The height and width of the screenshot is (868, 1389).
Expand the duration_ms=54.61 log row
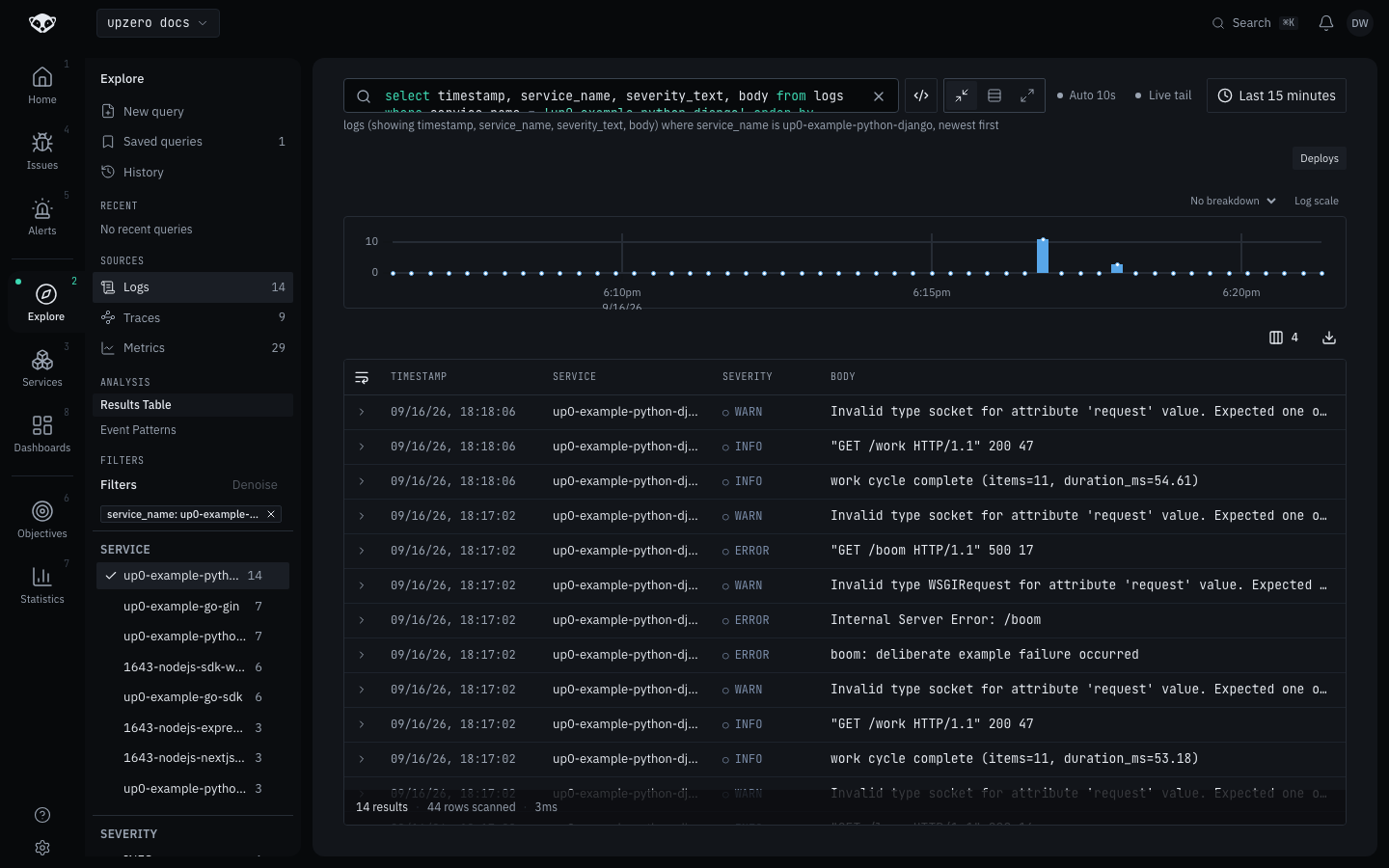(362, 481)
